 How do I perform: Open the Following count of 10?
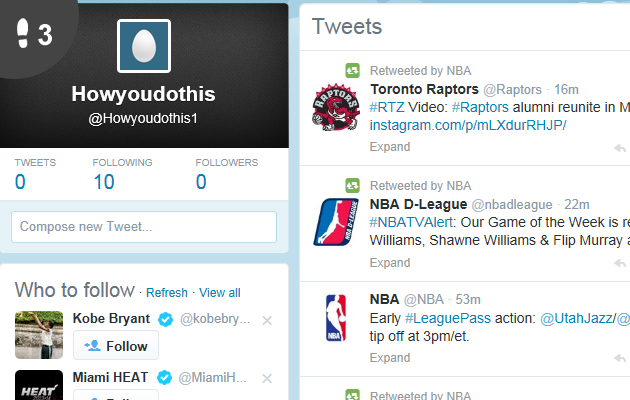(104, 182)
